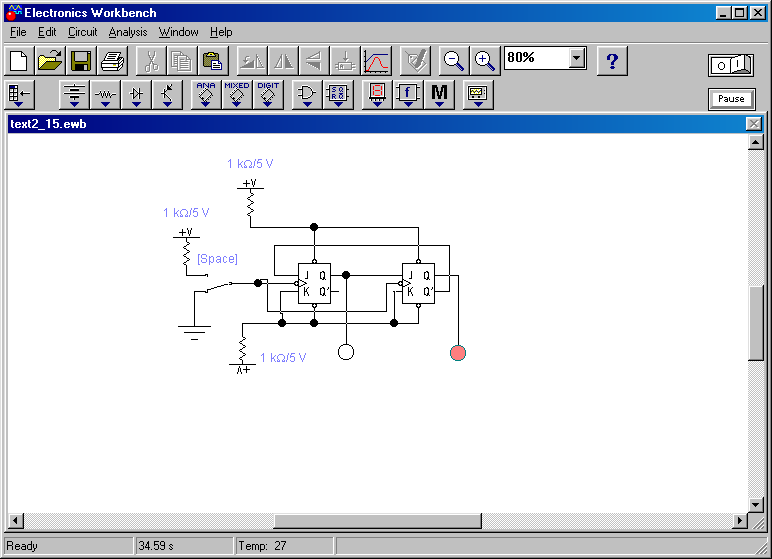Toggle the simulation power switch
772x559 pixels.
coord(731,65)
